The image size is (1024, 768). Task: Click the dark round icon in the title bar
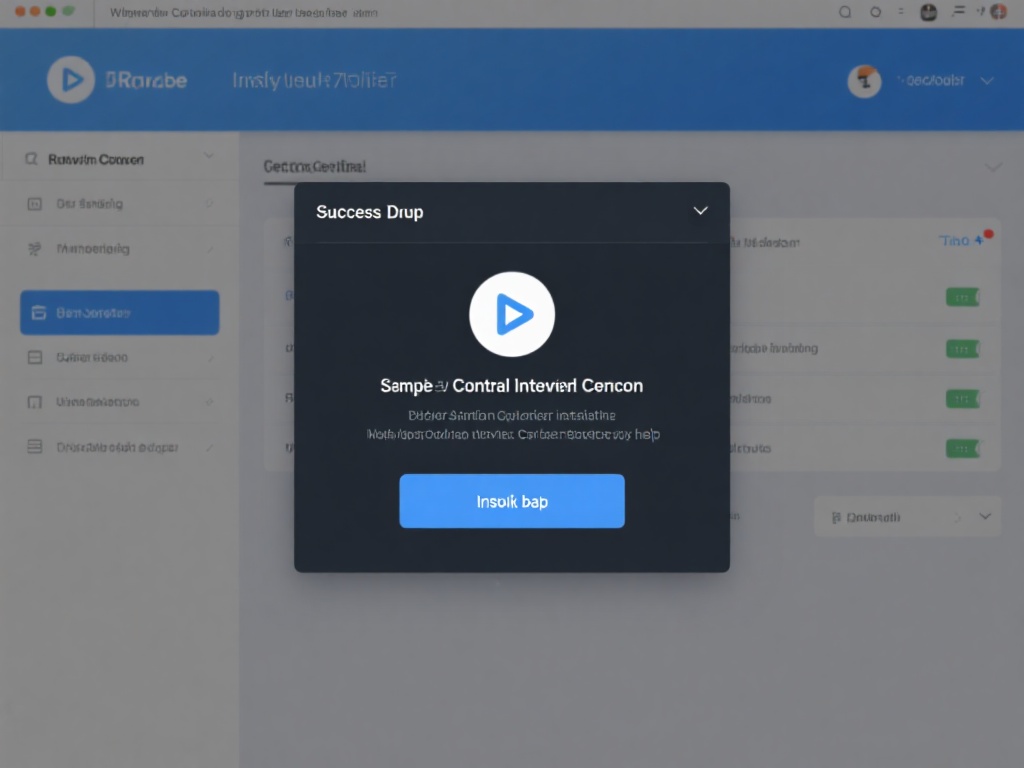928,12
